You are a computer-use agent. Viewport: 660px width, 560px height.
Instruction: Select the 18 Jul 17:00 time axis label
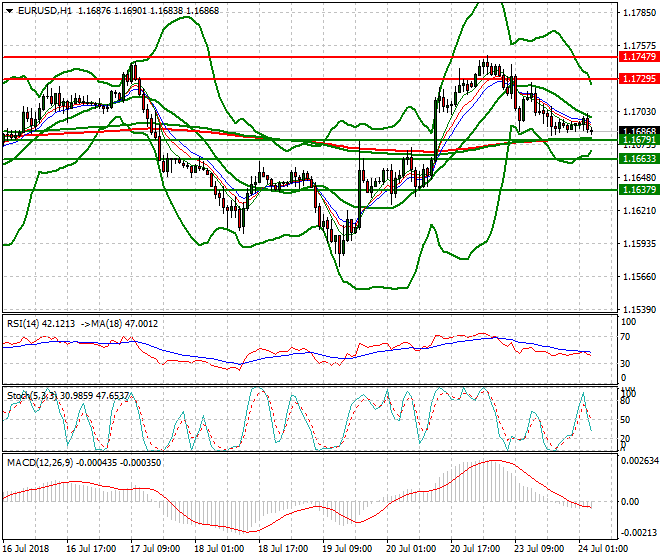point(283,549)
